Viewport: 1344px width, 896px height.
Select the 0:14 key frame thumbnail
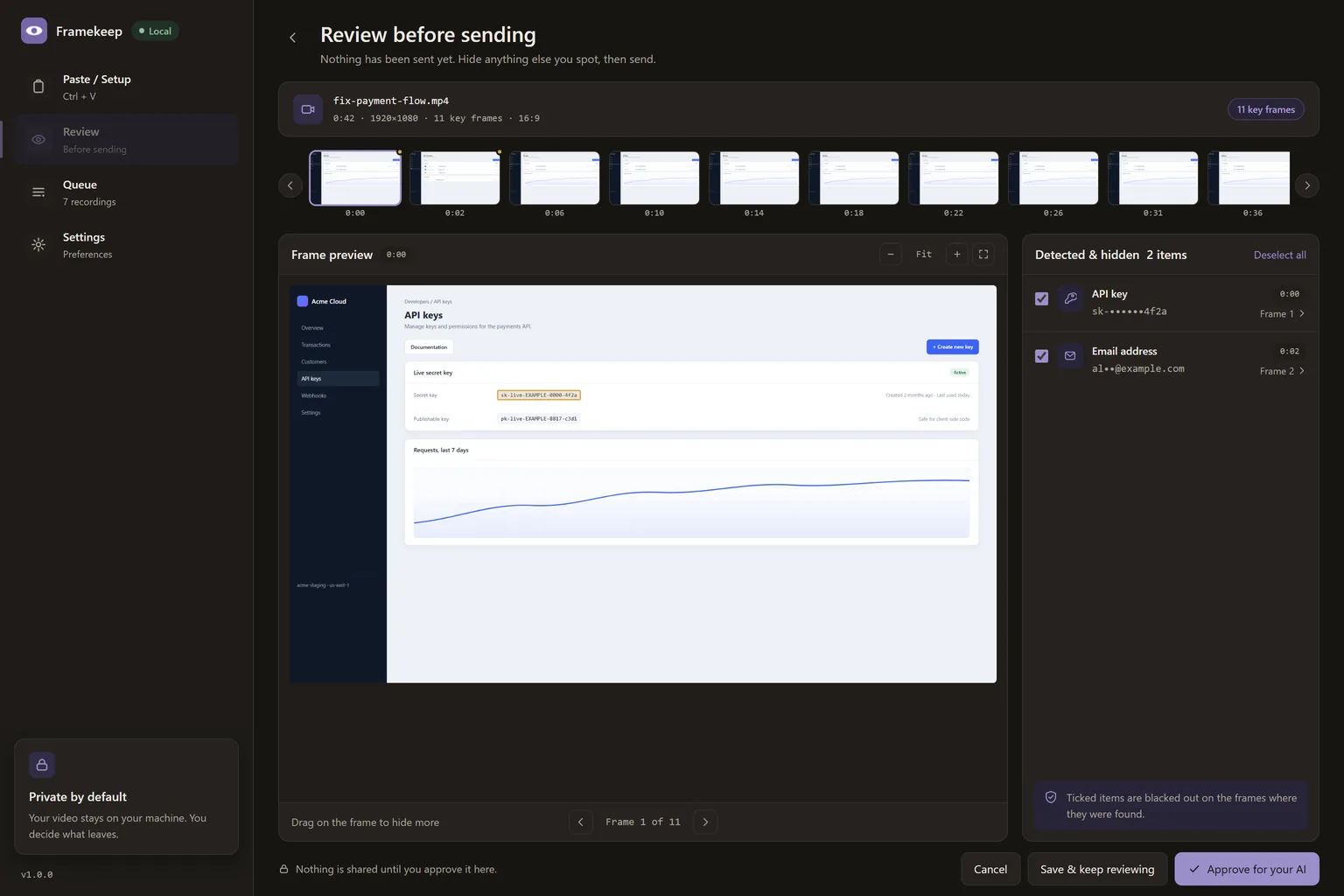754,178
